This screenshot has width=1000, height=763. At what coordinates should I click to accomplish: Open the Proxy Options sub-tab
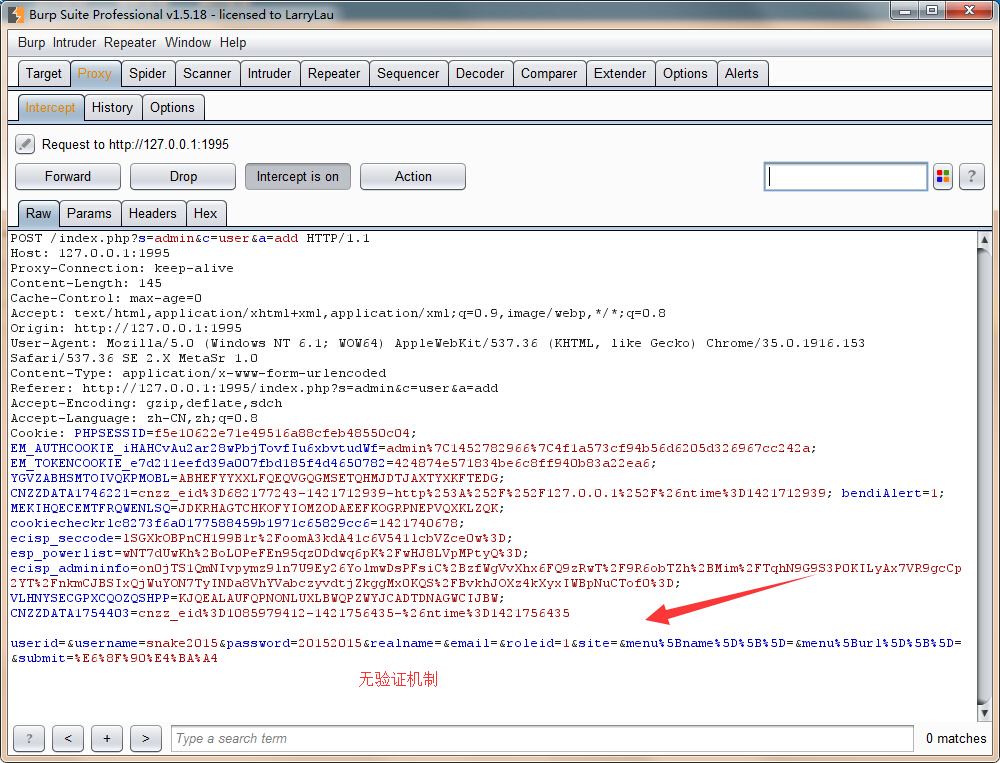pos(172,107)
